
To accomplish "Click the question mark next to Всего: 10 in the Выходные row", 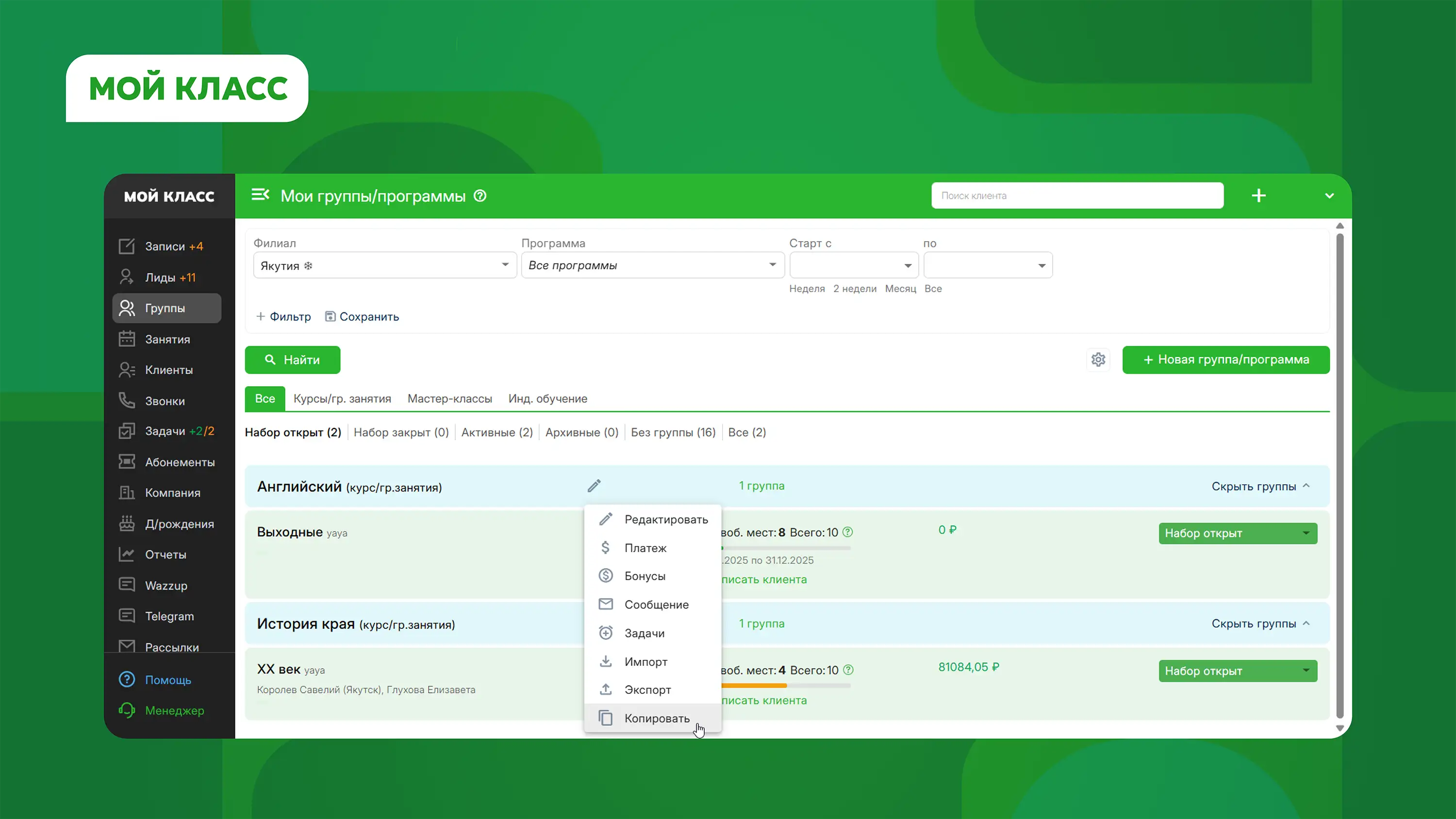I will point(847,532).
